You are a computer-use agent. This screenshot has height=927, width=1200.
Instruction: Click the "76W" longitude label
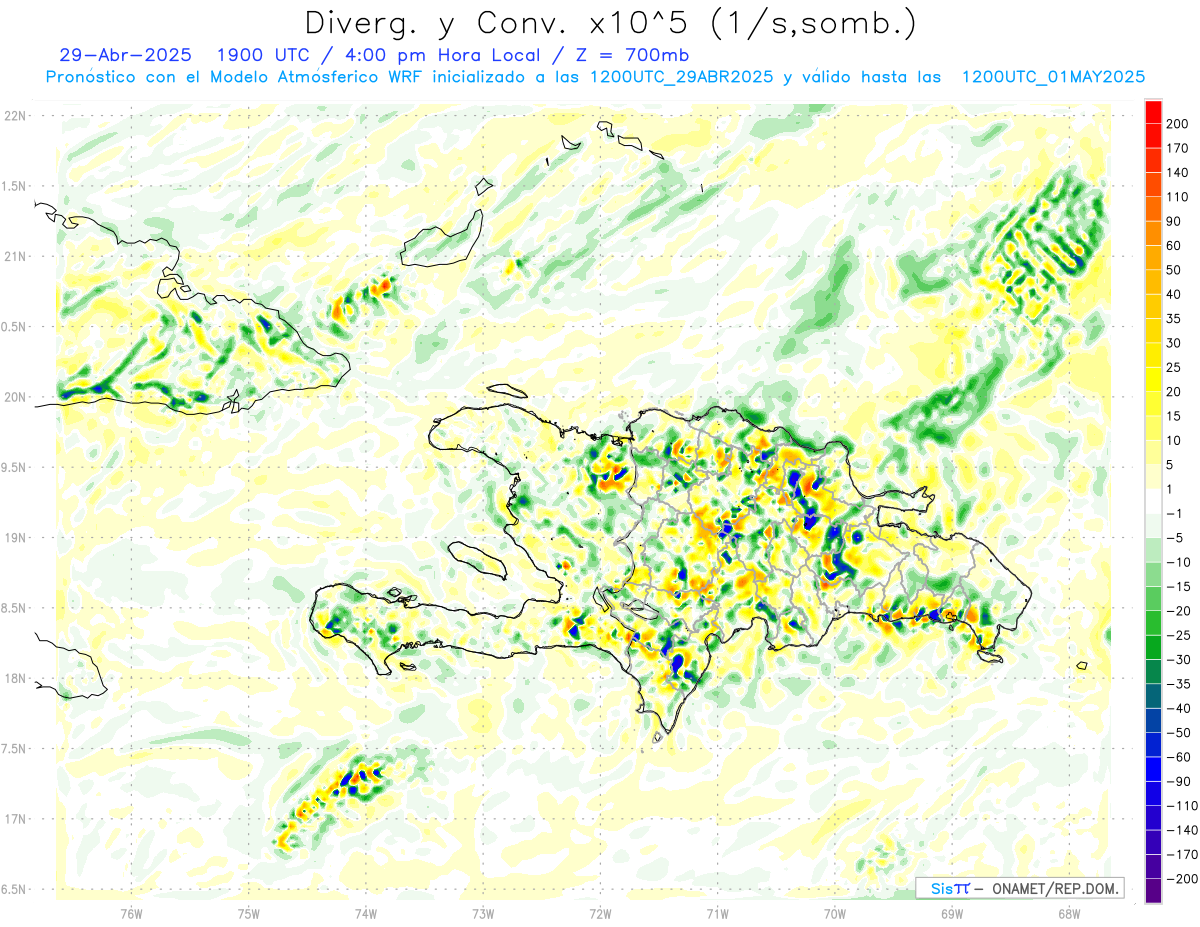(x=131, y=912)
